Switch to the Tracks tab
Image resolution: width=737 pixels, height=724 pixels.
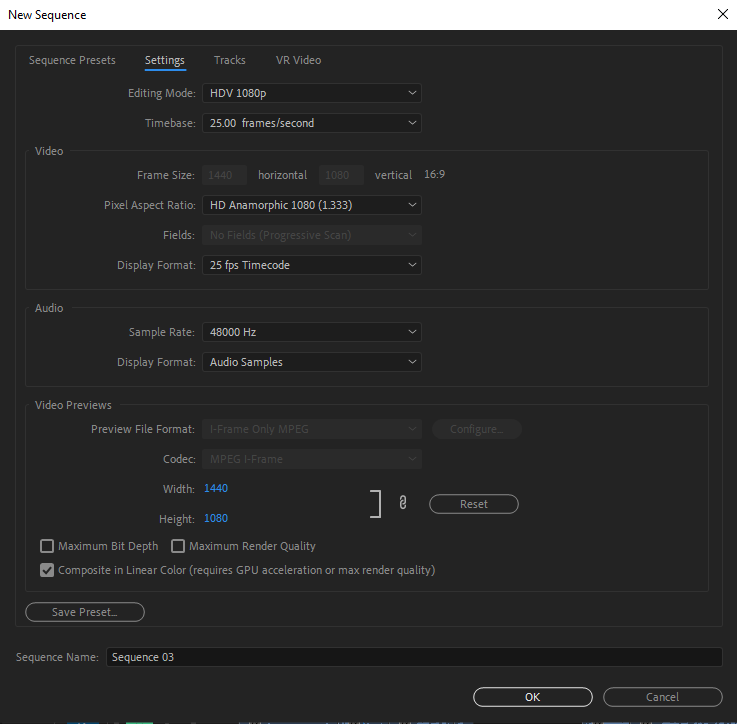(x=229, y=60)
